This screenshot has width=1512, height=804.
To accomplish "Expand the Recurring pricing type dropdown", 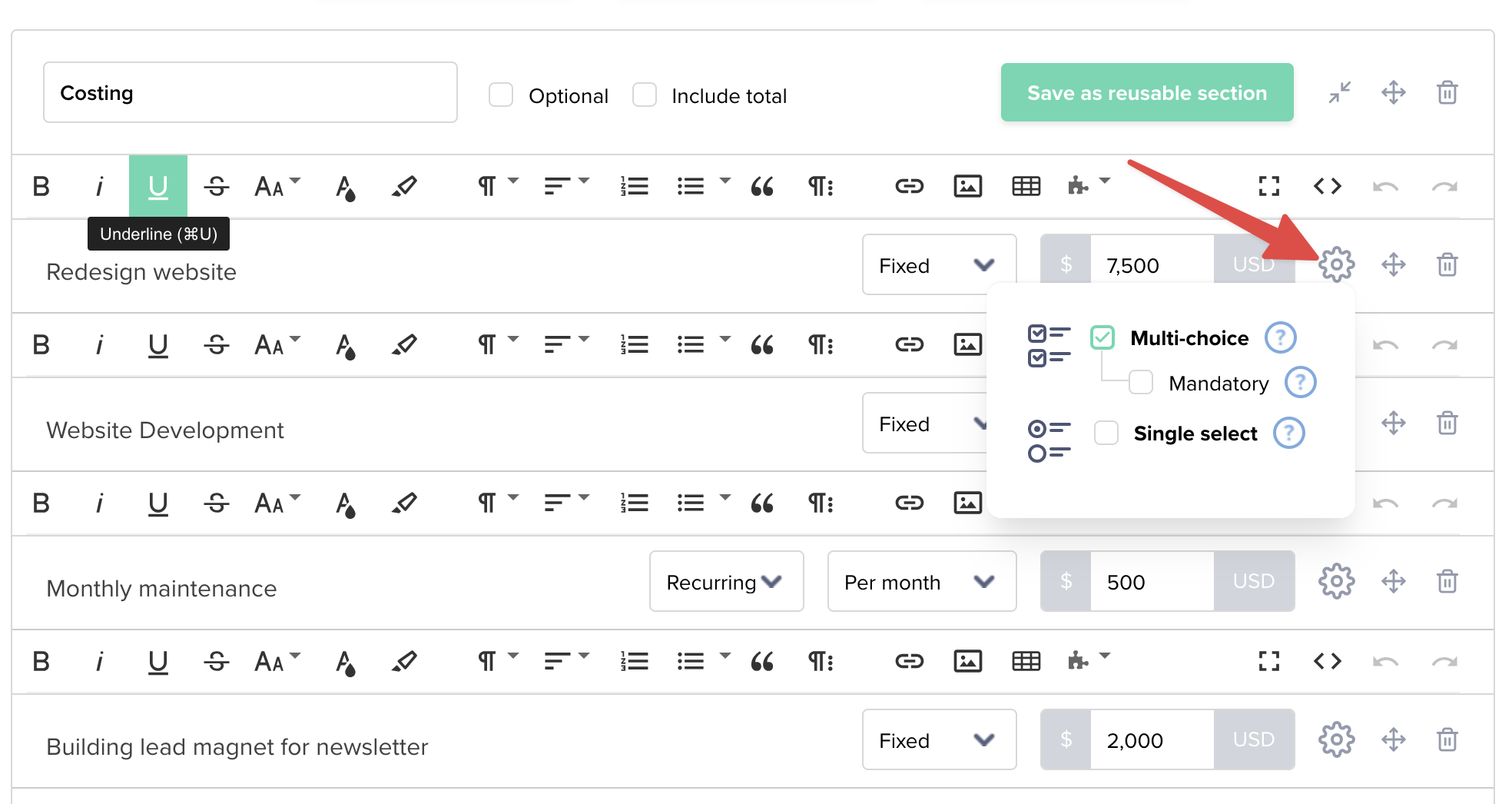I will coord(725,582).
